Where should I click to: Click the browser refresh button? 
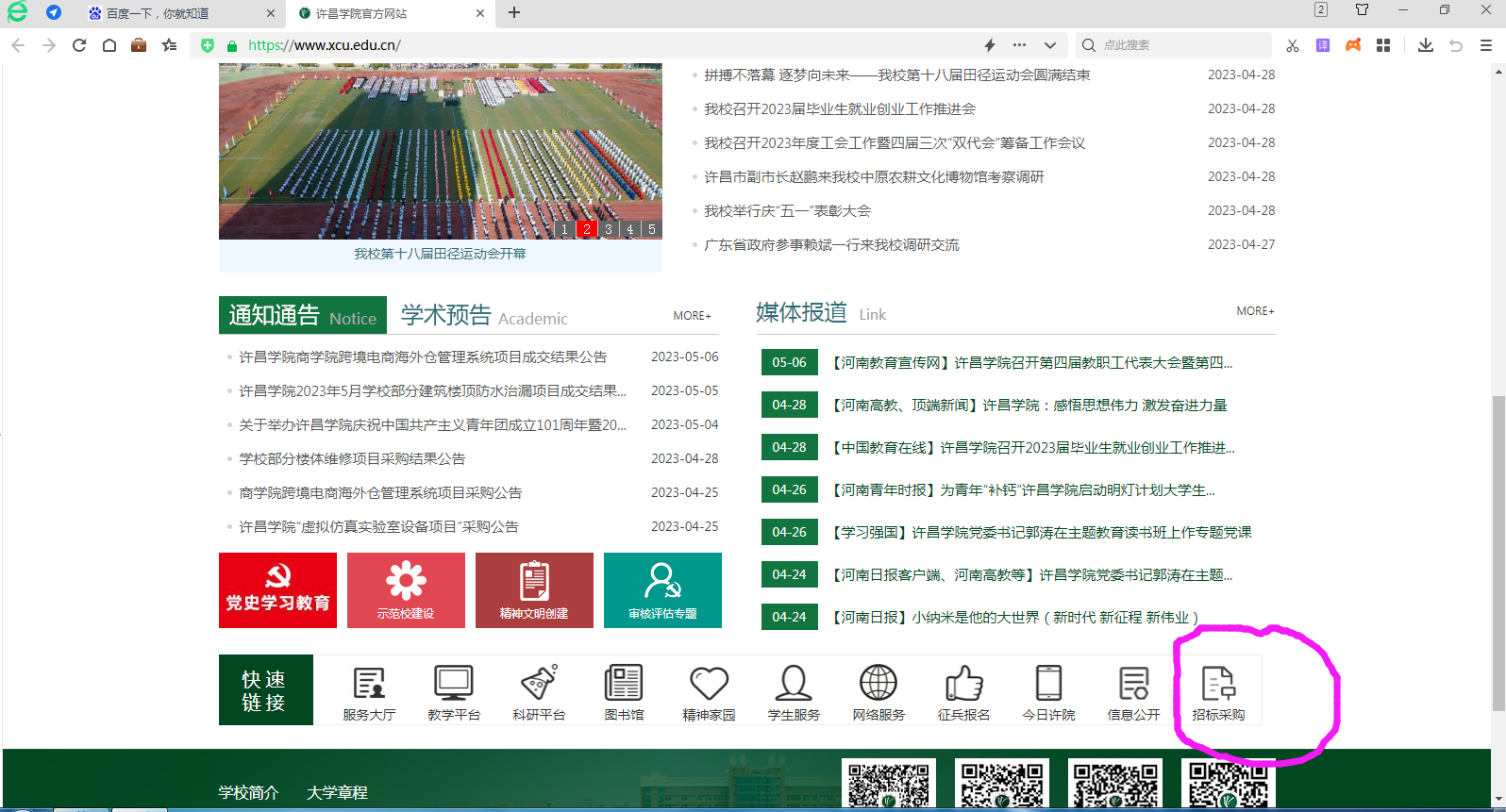pos(79,45)
